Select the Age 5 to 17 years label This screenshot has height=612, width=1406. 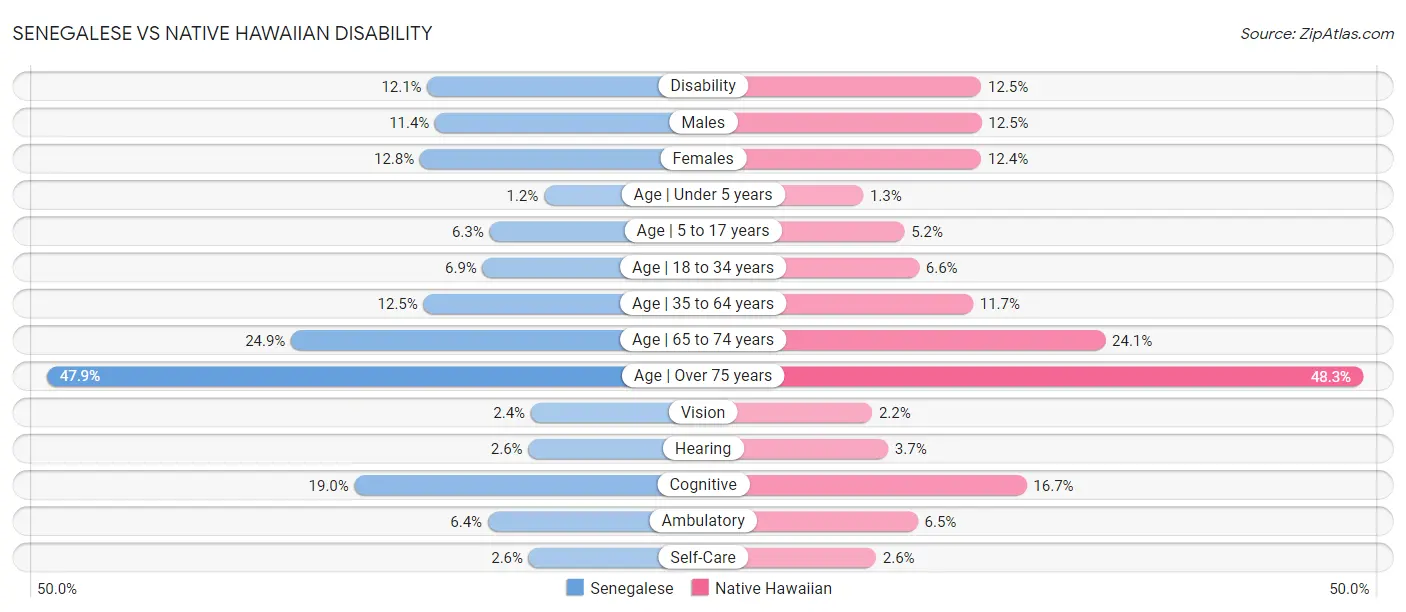point(703,231)
